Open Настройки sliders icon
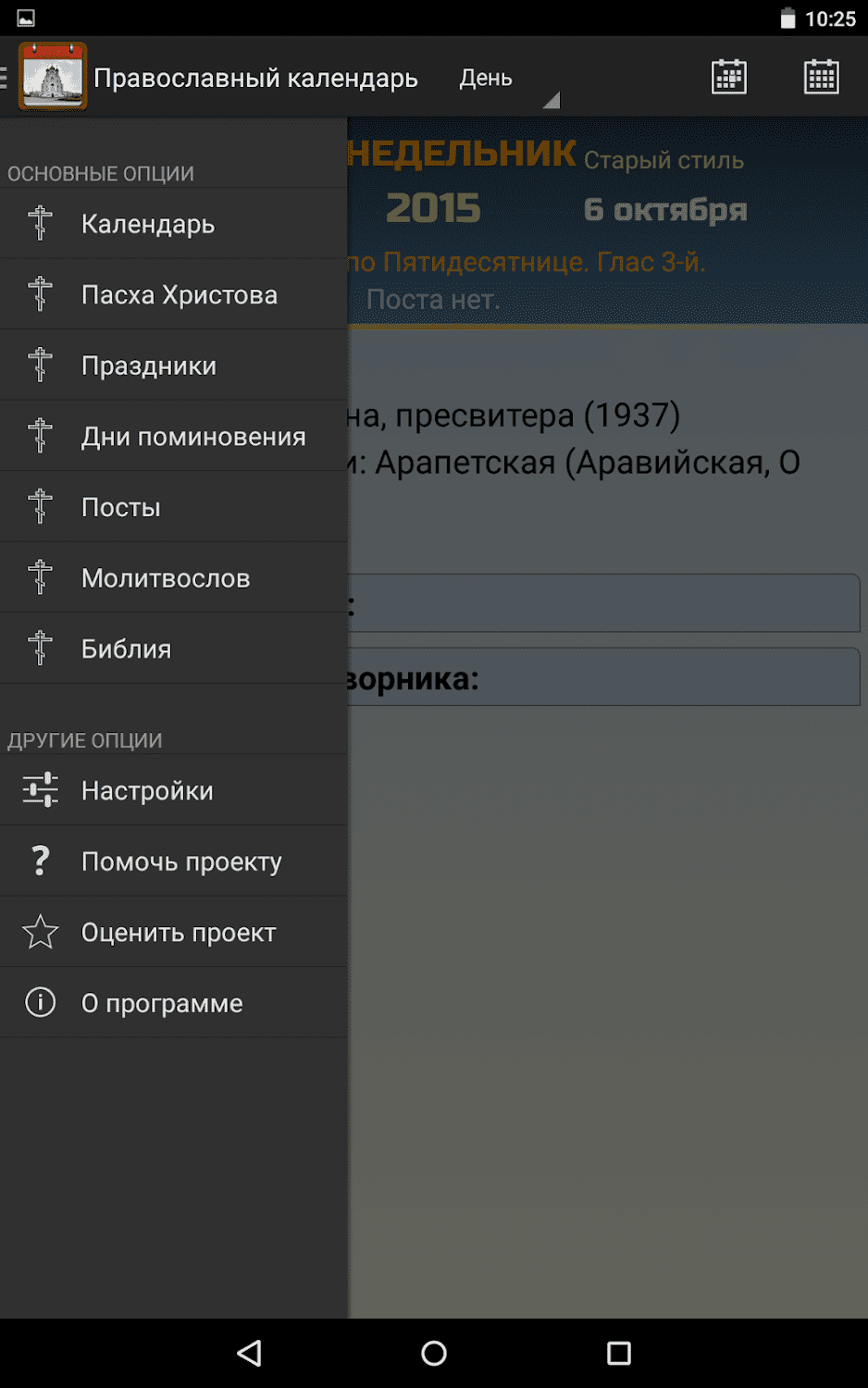This screenshot has height=1388, width=868. [x=40, y=790]
